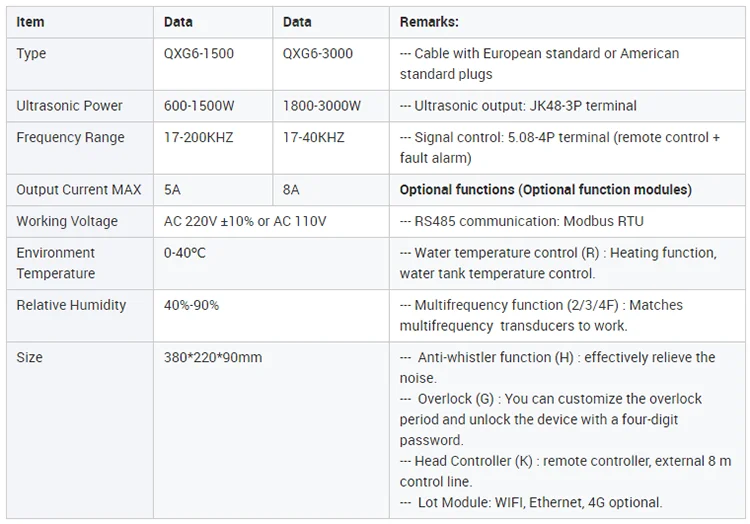Select the 600-1500W power value
The width and height of the screenshot is (750, 524).
click(200, 106)
